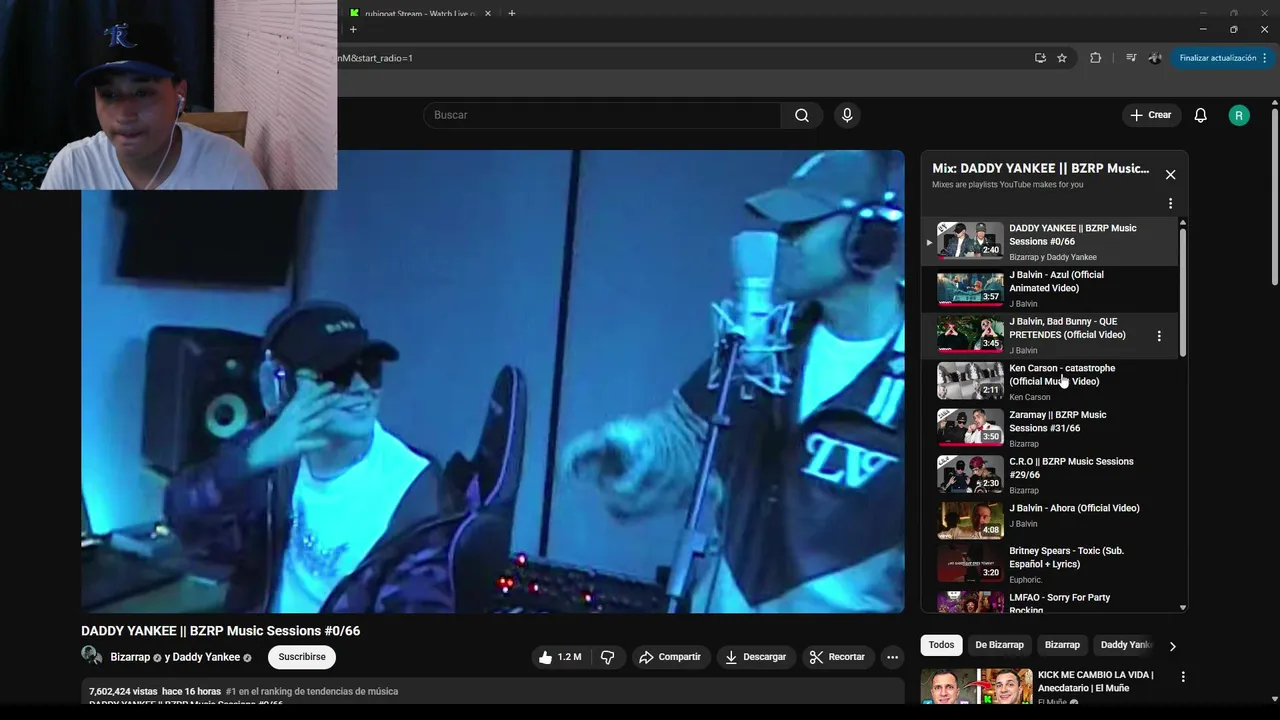Close the Mix playlist panel
Screen dimensions: 1280x720
point(1170,175)
